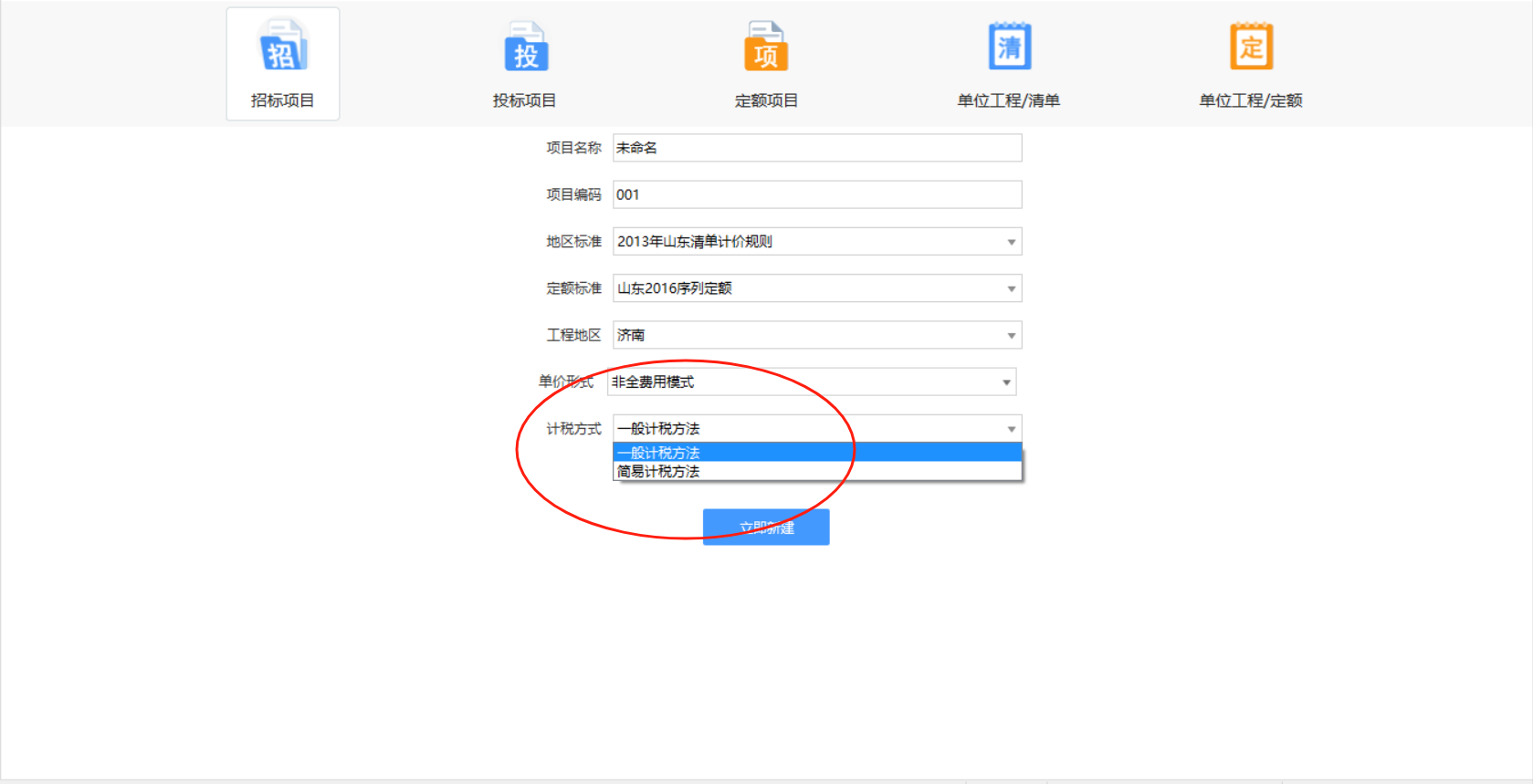Choose 简易计税方法 from the list
1533x784 pixels.
click(817, 471)
